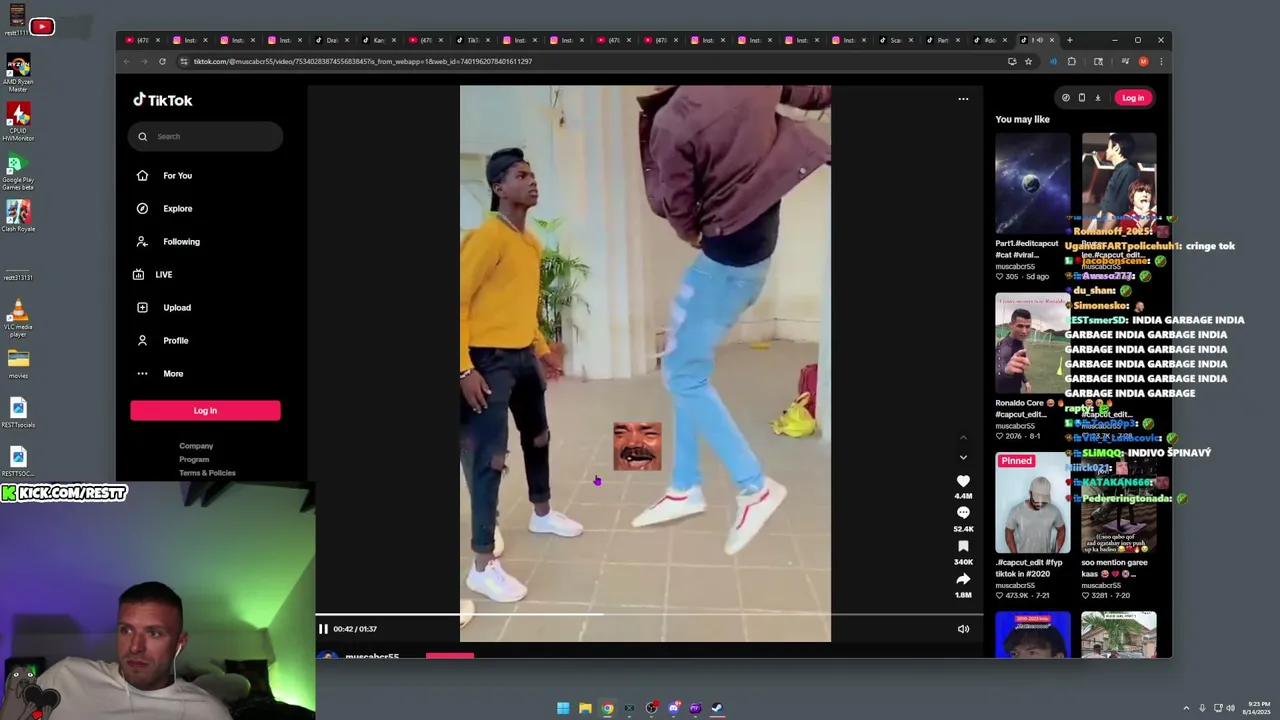The image size is (1280, 720).
Task: Bookmark this page with the star icon
Action: coord(1028,61)
